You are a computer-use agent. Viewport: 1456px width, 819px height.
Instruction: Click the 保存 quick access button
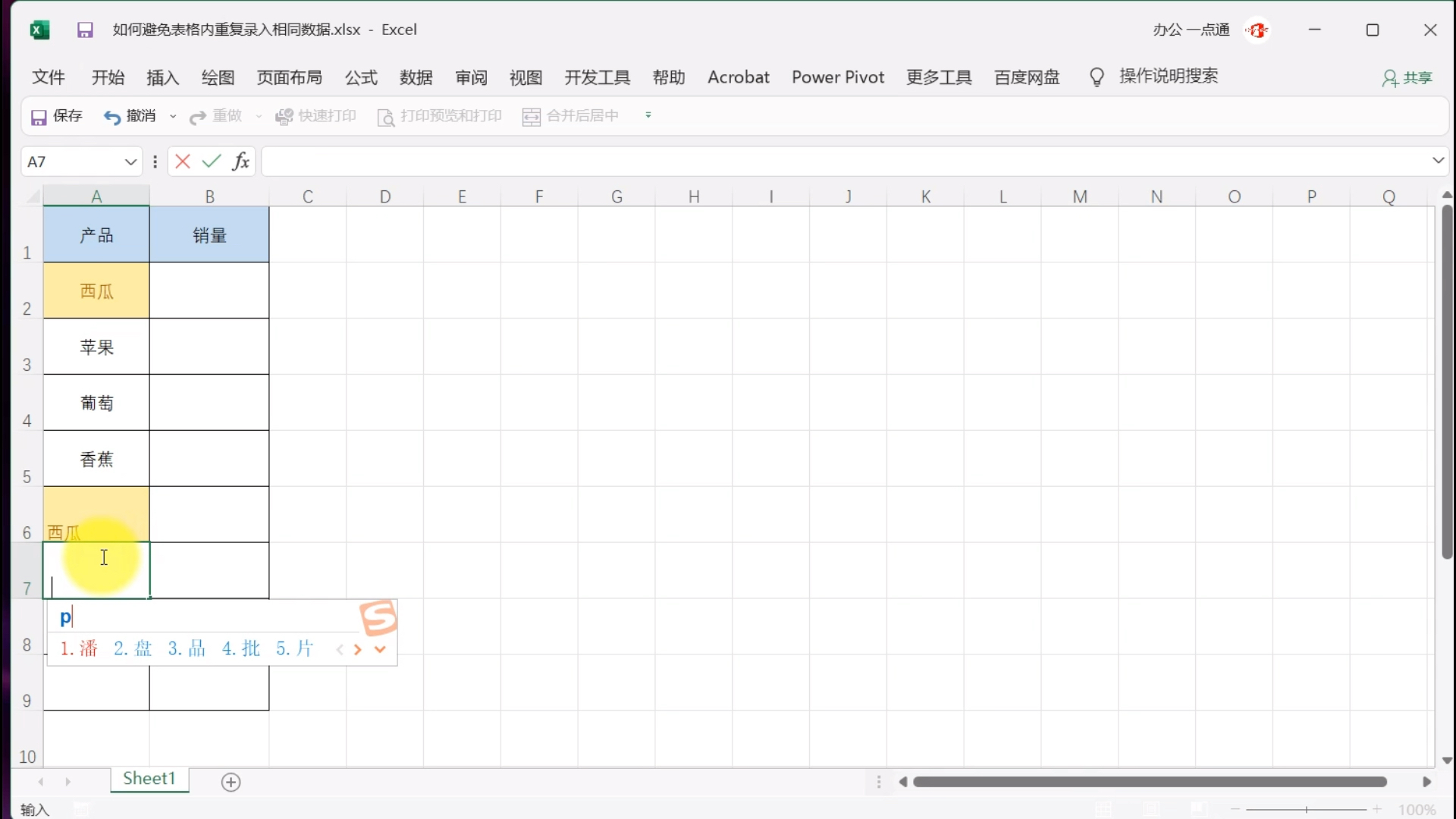[57, 116]
